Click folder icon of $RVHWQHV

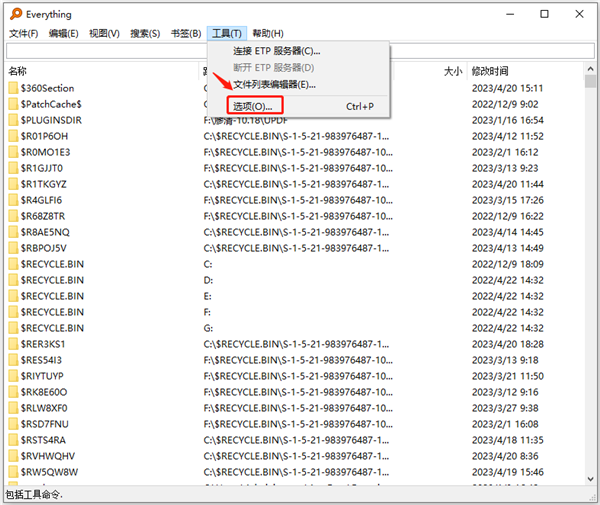13,456
